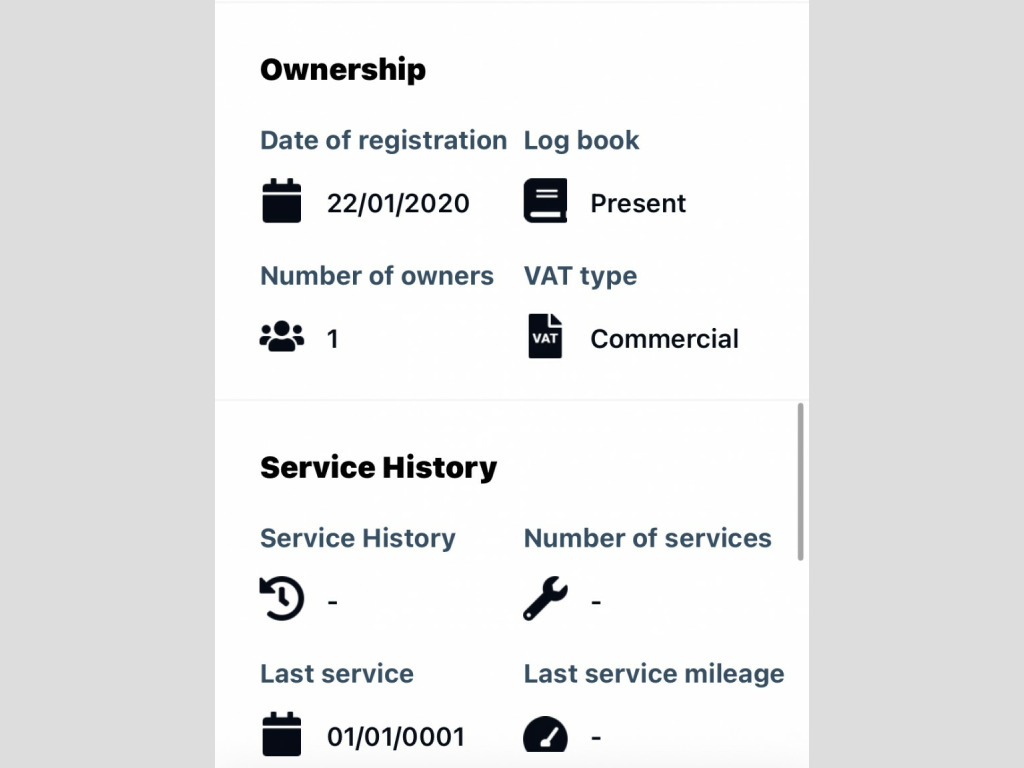The height and width of the screenshot is (768, 1024).
Task: Click the calendar icon beside 01/01/0001
Action: pos(281,735)
